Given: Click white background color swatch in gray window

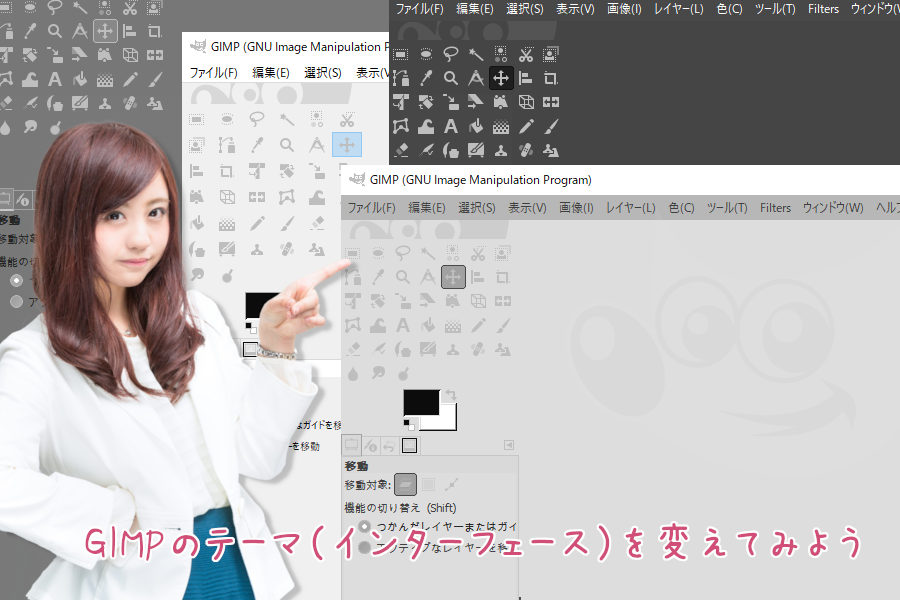Looking at the screenshot, I should 450,421.
